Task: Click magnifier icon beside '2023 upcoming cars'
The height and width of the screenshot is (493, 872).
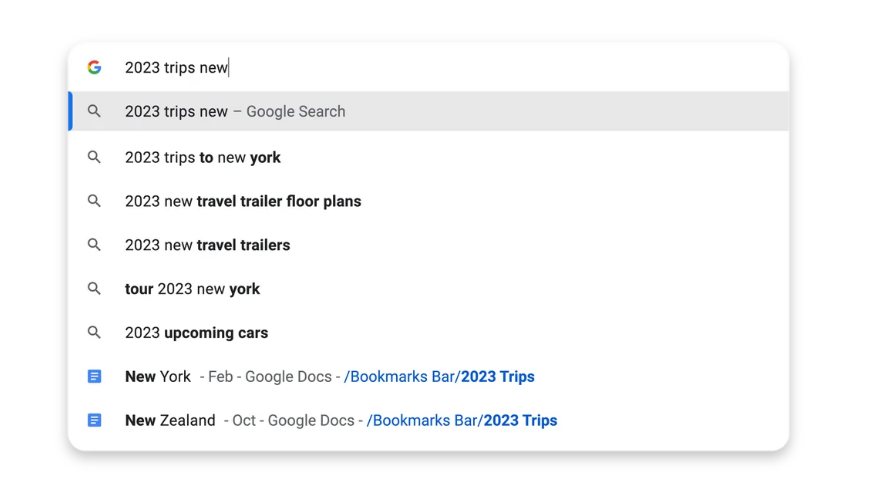Action: 94,332
